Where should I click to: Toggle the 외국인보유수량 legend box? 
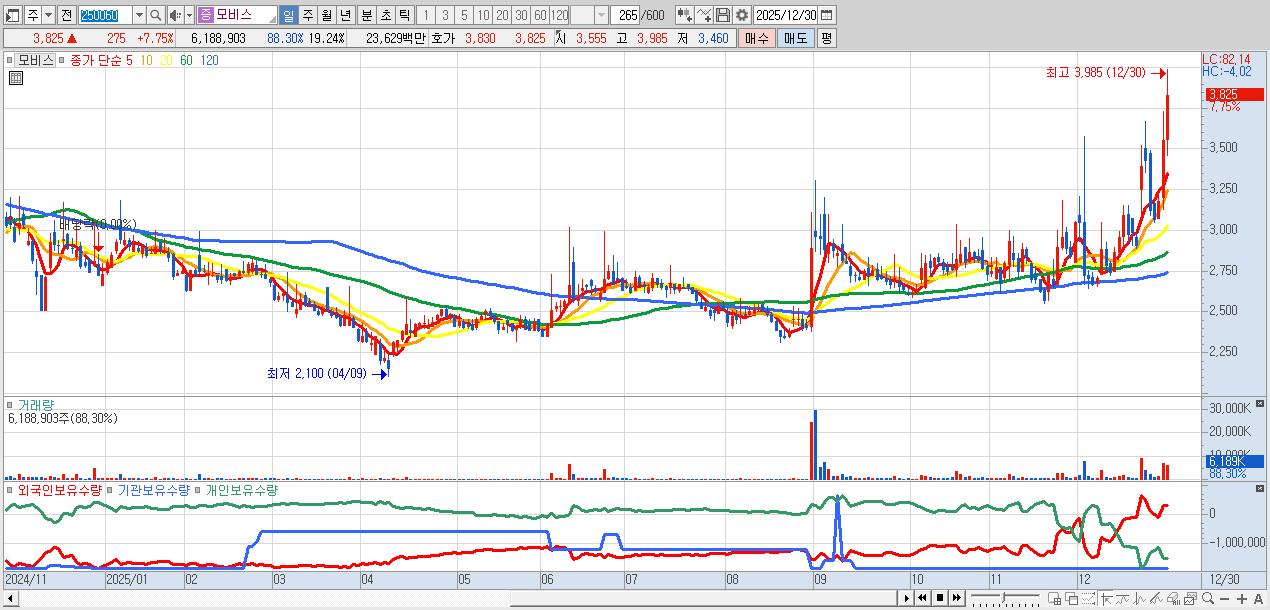tap(11, 490)
